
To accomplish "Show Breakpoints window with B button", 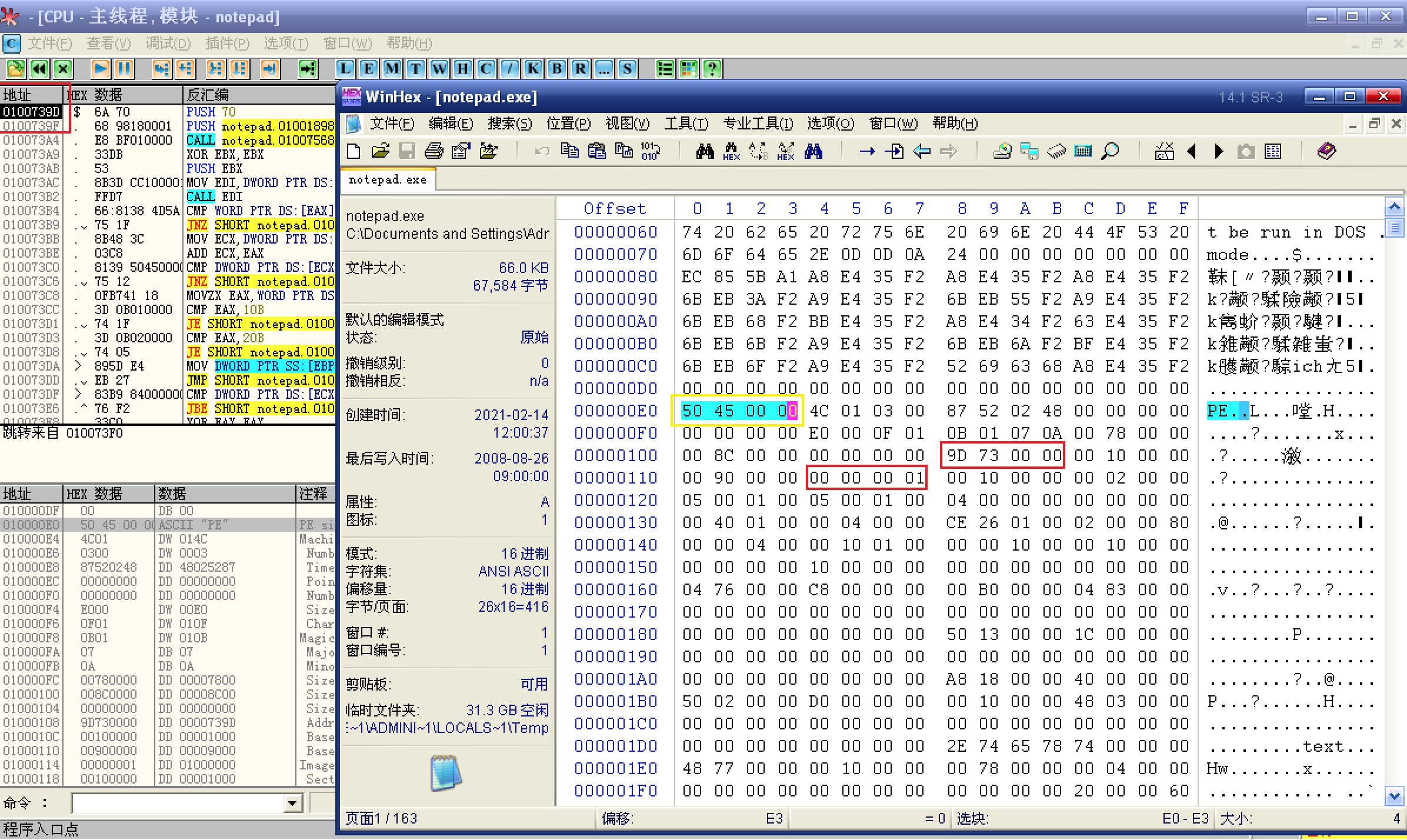I will coord(556,69).
